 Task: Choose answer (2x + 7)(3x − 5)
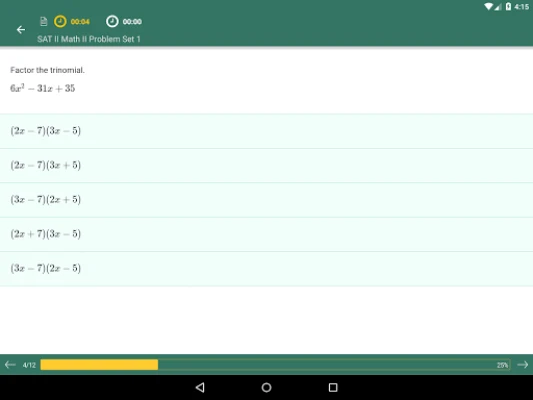pos(266,234)
